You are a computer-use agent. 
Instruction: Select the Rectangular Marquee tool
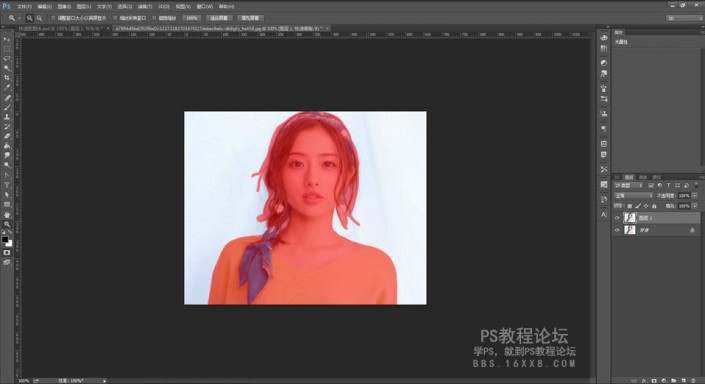coord(7,49)
